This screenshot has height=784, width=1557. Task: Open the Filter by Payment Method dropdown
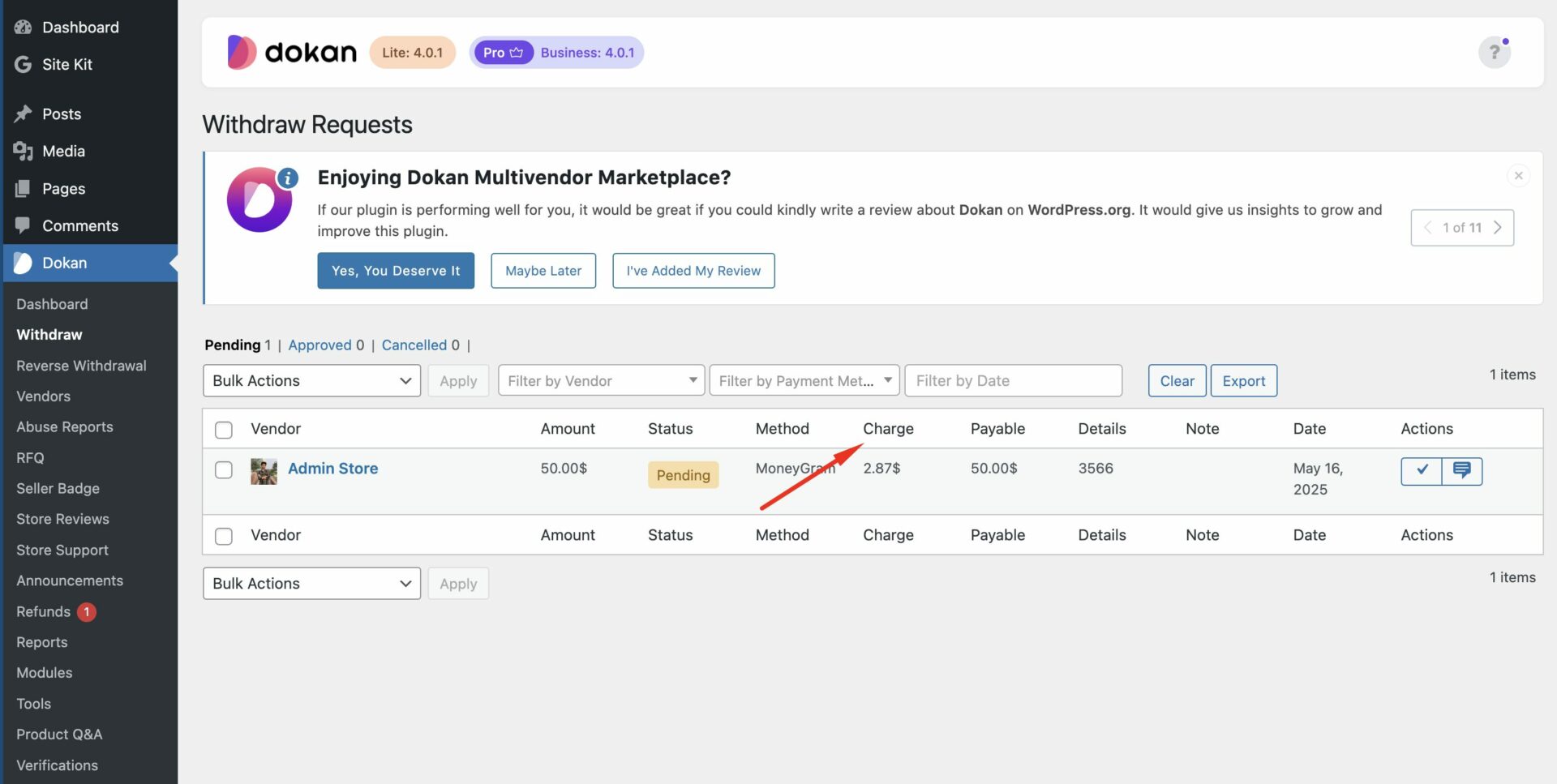coord(804,381)
